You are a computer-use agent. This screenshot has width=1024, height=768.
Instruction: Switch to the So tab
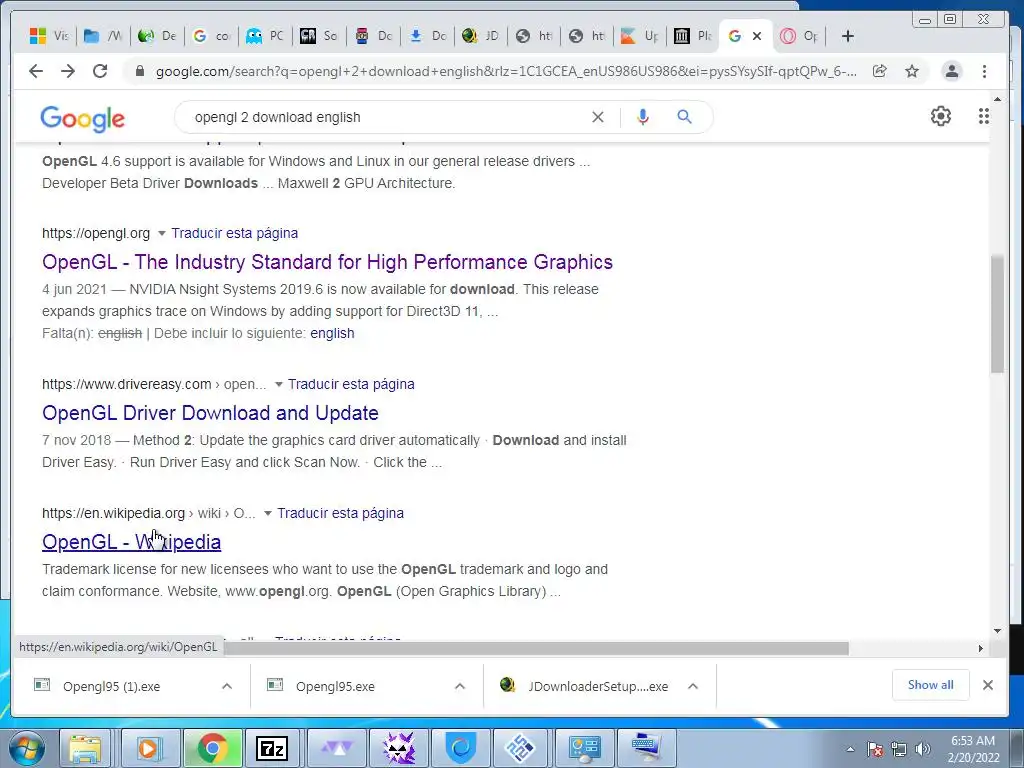coord(319,36)
